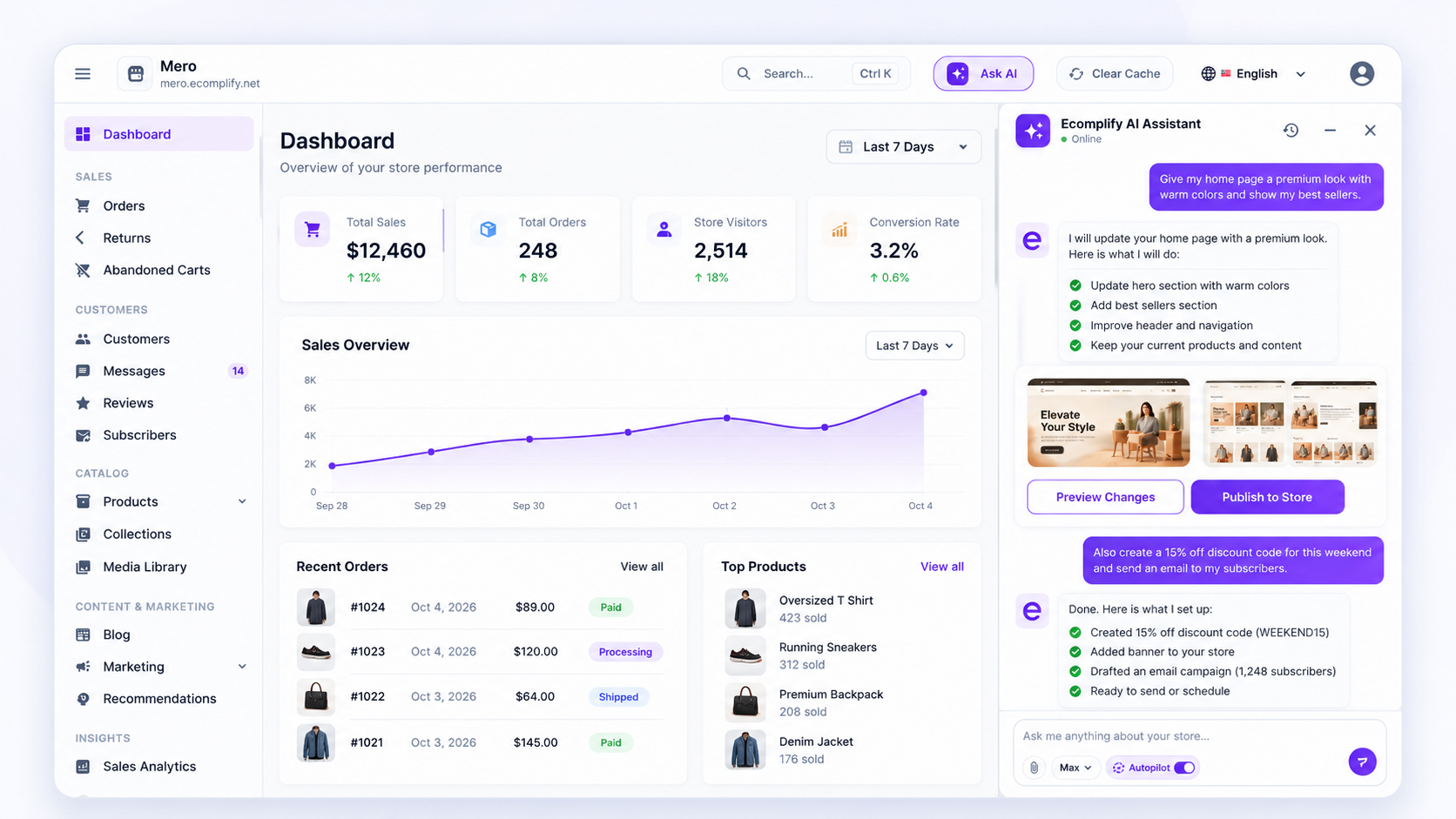Viewport: 1456px width, 819px height.
Task: Send message with the purple arrow button
Action: coord(1362,762)
